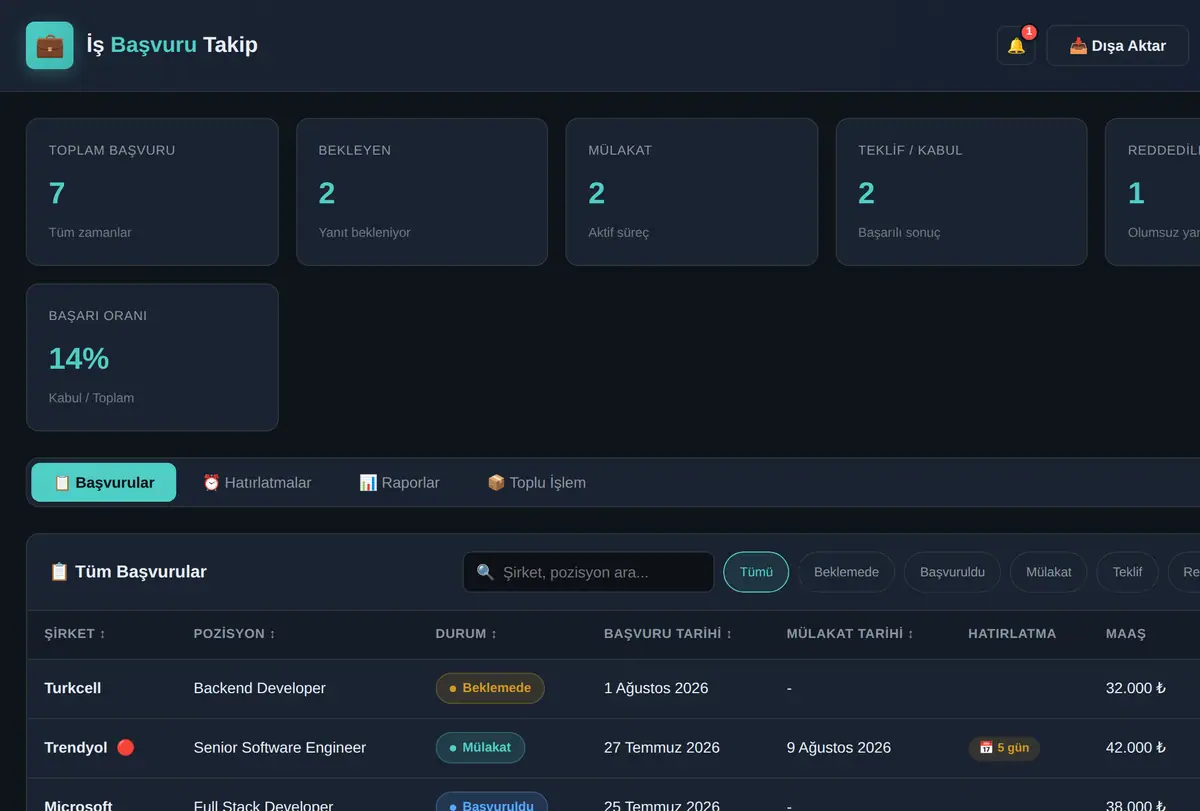Click the 32.000 ₺ salary value
Image resolution: width=1200 pixels, height=811 pixels.
point(1136,688)
